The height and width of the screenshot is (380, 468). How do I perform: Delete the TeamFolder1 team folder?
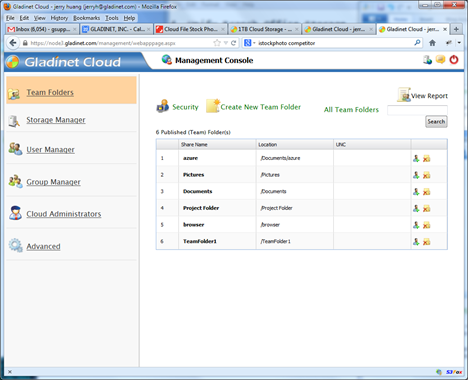(x=426, y=242)
